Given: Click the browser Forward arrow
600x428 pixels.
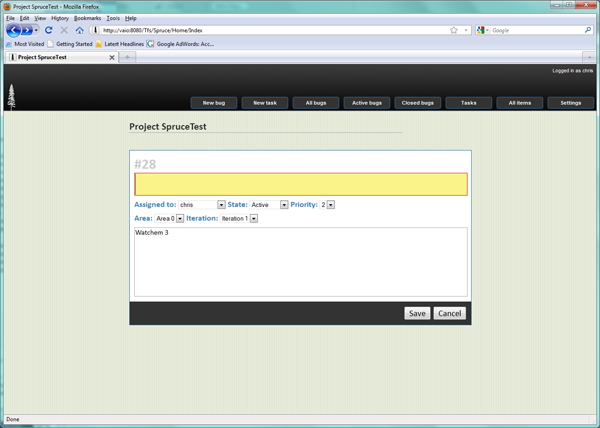Looking at the screenshot, I should click(26, 30).
